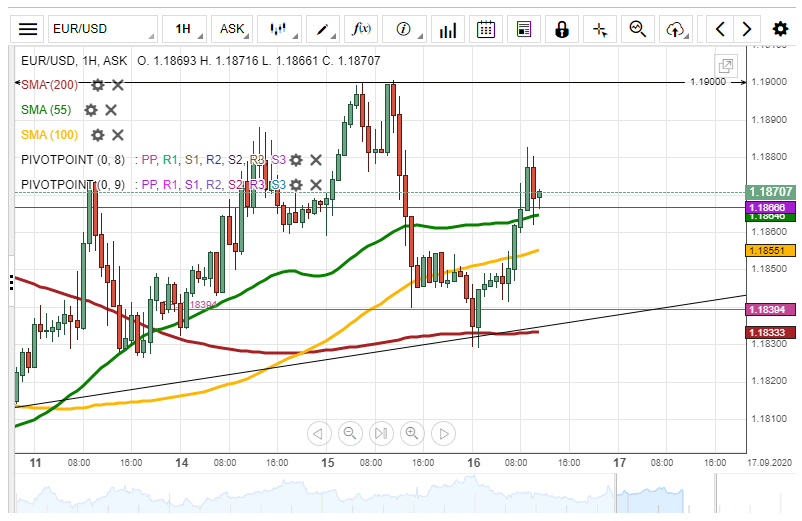Toggle the chart lock icon
The image size is (802, 521).
[x=562, y=29]
